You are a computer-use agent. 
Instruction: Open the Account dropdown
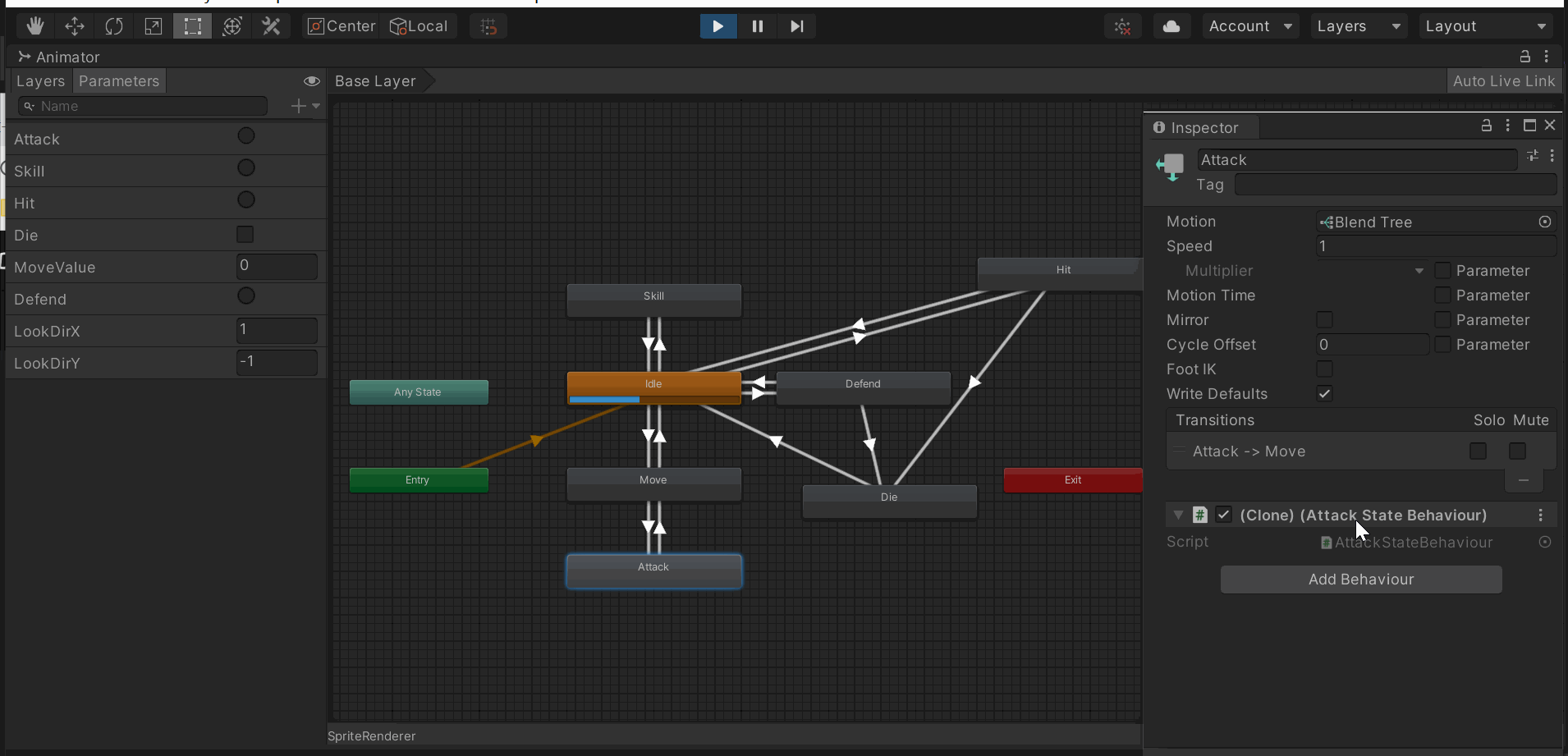(1250, 26)
